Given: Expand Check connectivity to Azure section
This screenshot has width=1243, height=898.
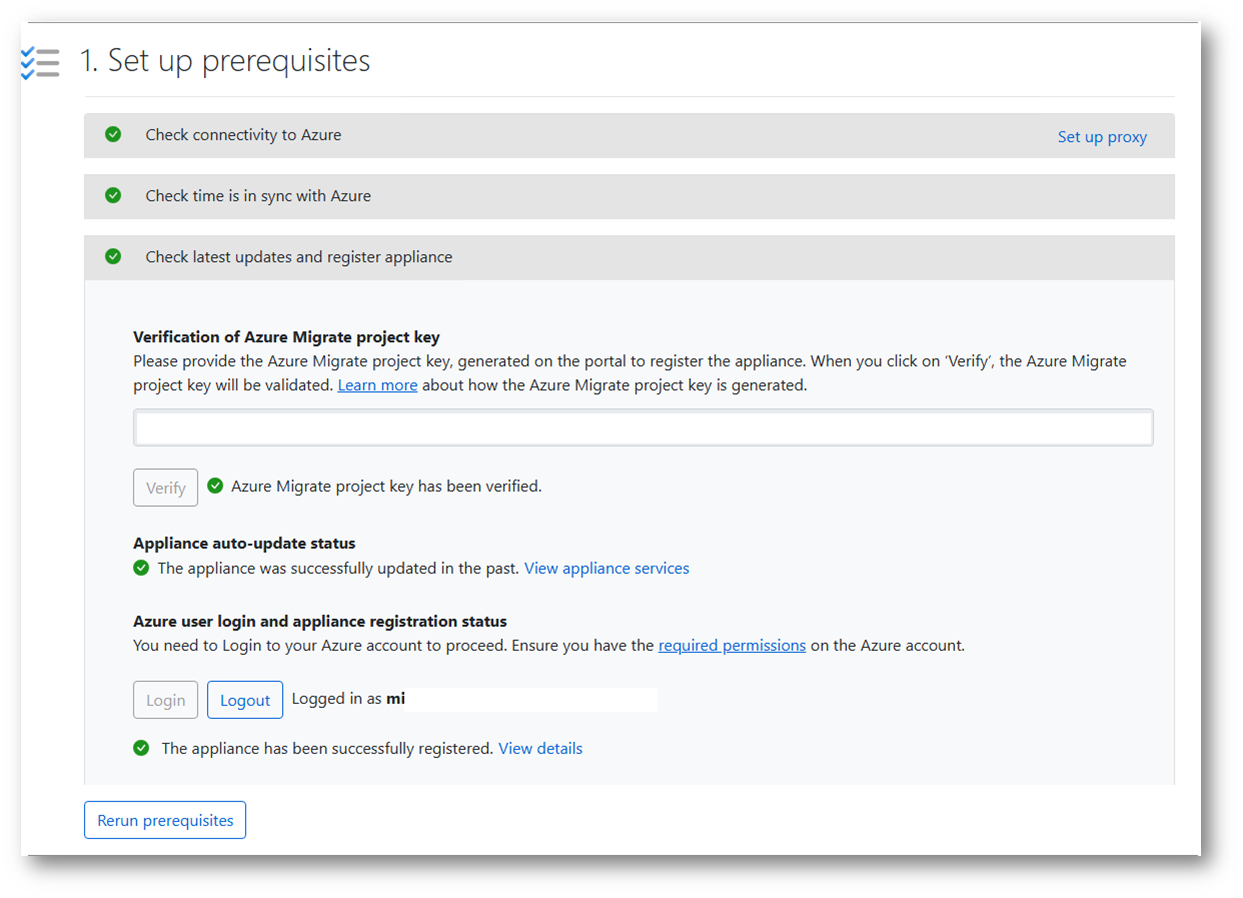Looking at the screenshot, I should 243,135.
